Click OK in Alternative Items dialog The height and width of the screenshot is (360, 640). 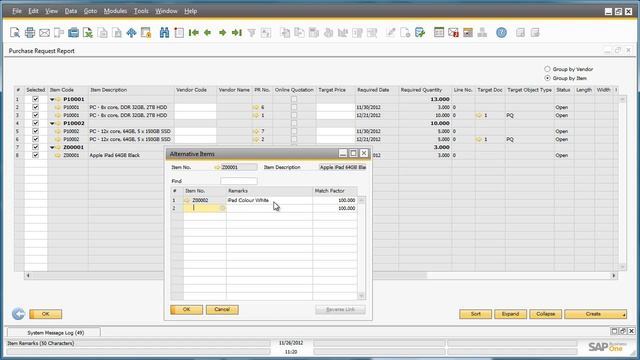(x=187, y=309)
